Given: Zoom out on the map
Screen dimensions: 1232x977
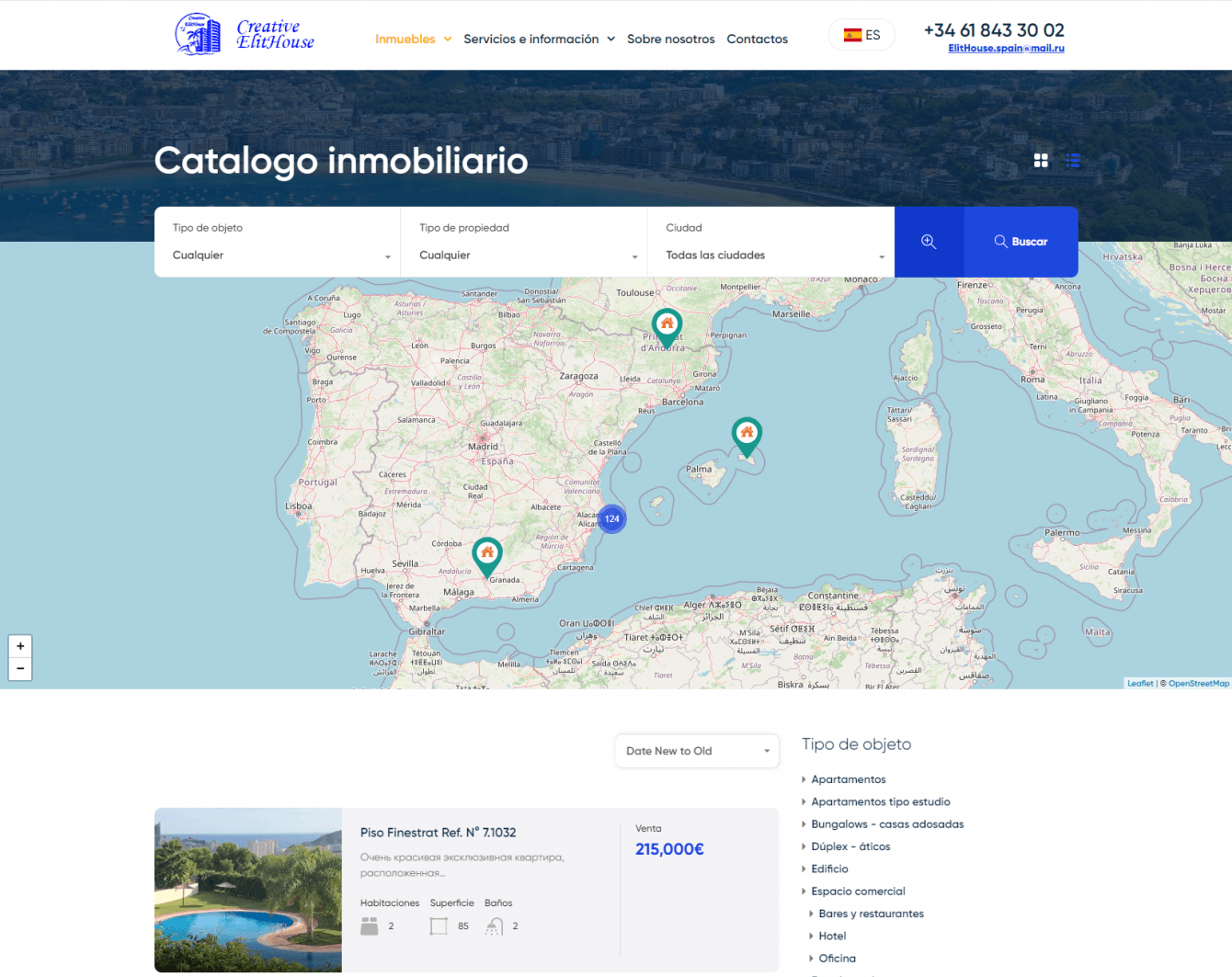Looking at the screenshot, I should click(x=20, y=668).
